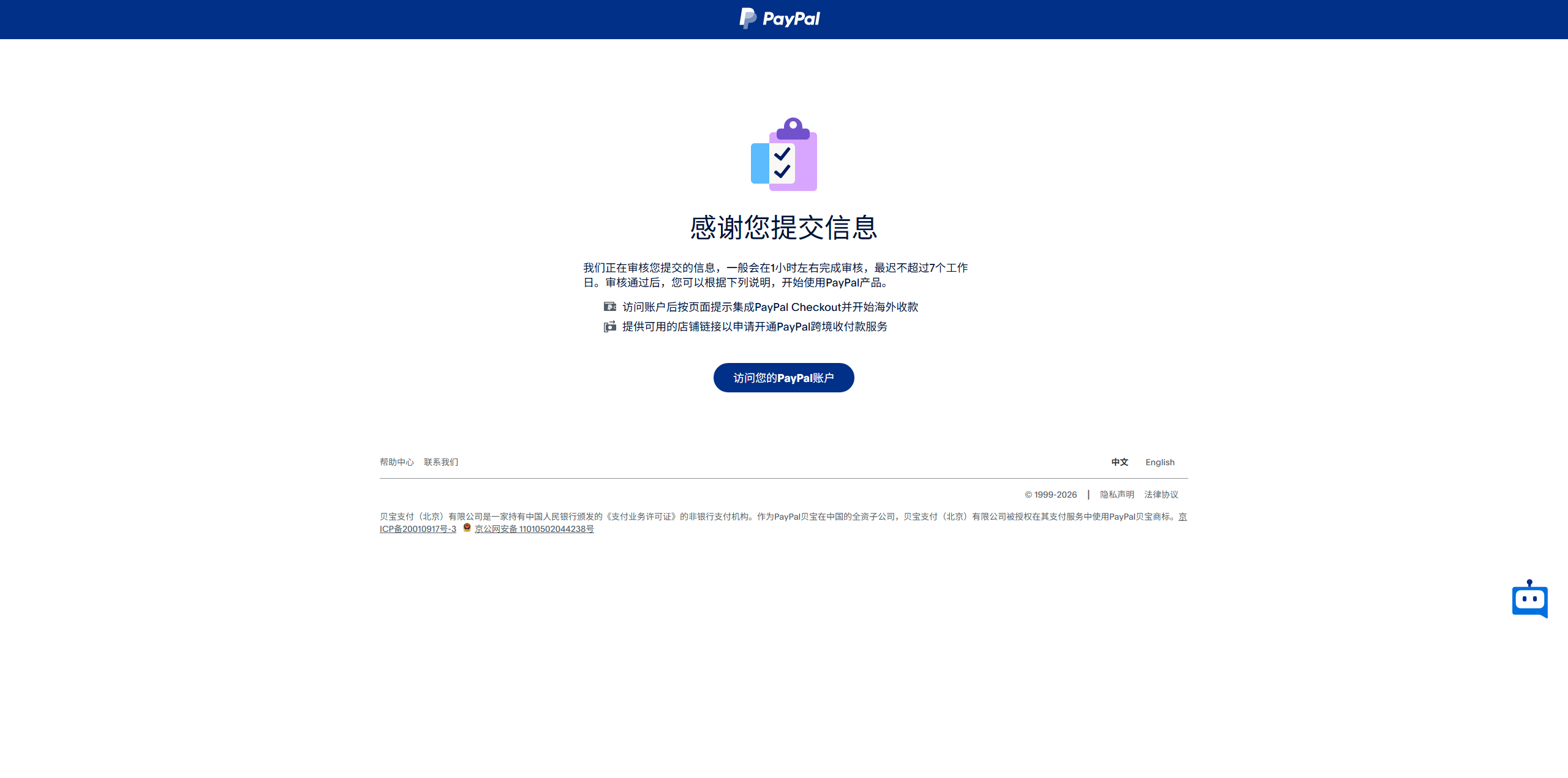Click wallet icon beside PayPal Checkout line
Screen dimensions: 1568x778
[x=609, y=307]
